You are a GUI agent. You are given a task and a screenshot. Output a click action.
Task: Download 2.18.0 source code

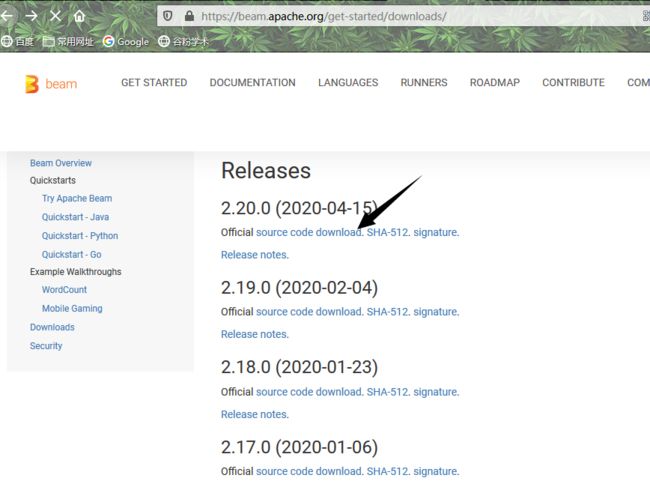pos(310,392)
